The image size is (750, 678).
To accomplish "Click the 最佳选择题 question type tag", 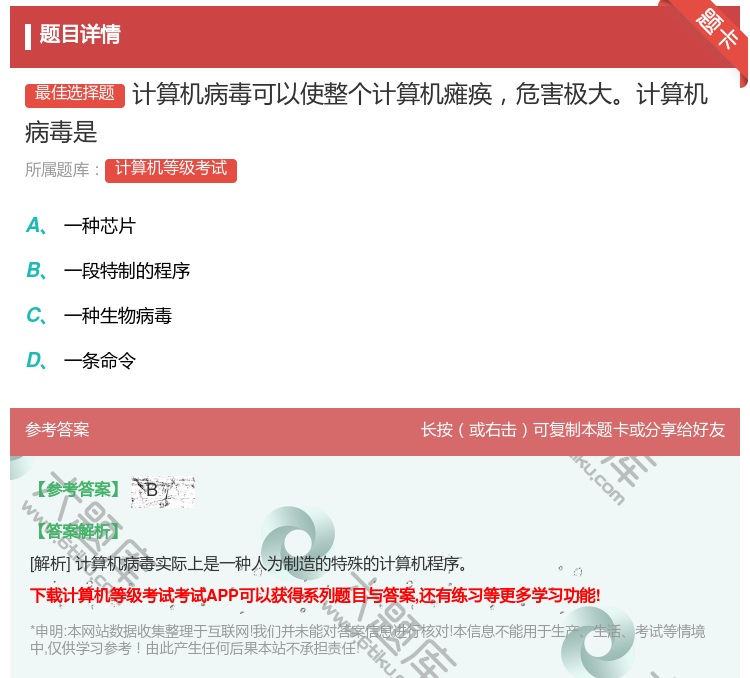I will [x=75, y=94].
